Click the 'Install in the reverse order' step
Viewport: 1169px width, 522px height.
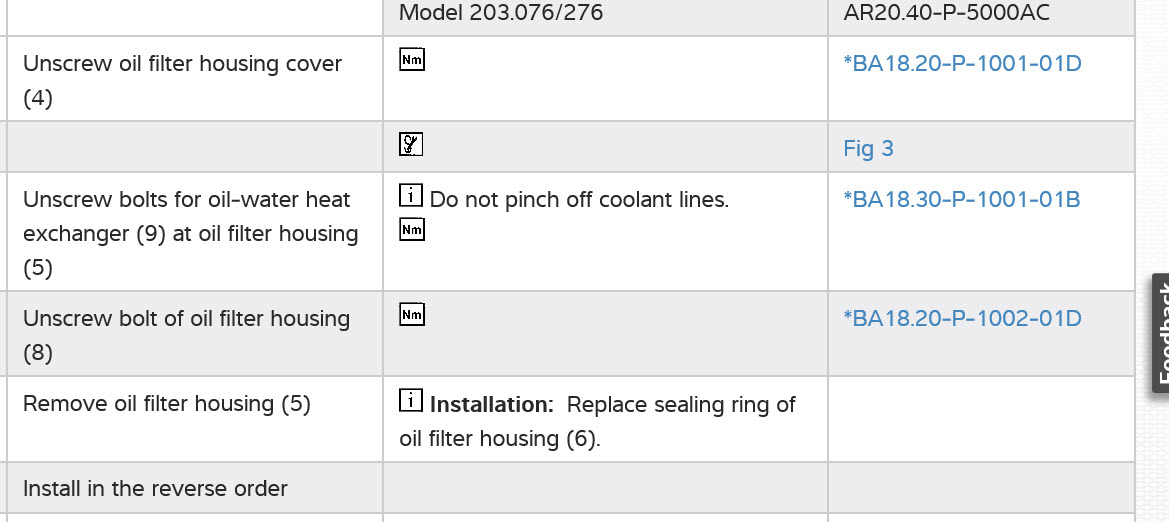[x=155, y=489]
